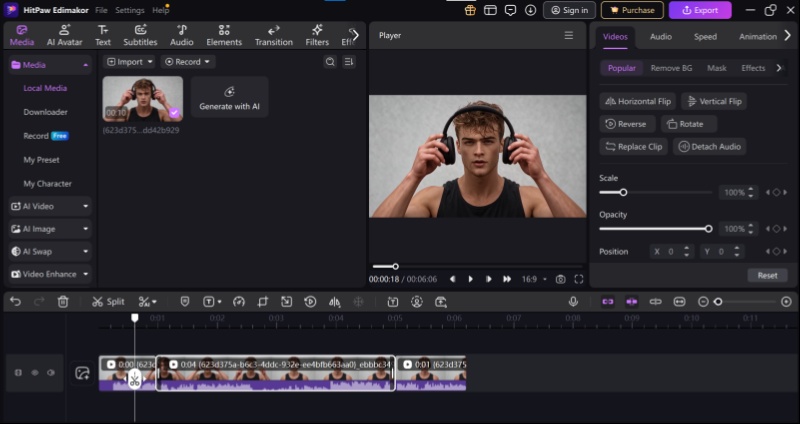800x424 pixels.
Task: Toggle track lock icon on timeline
Action: pos(18,372)
